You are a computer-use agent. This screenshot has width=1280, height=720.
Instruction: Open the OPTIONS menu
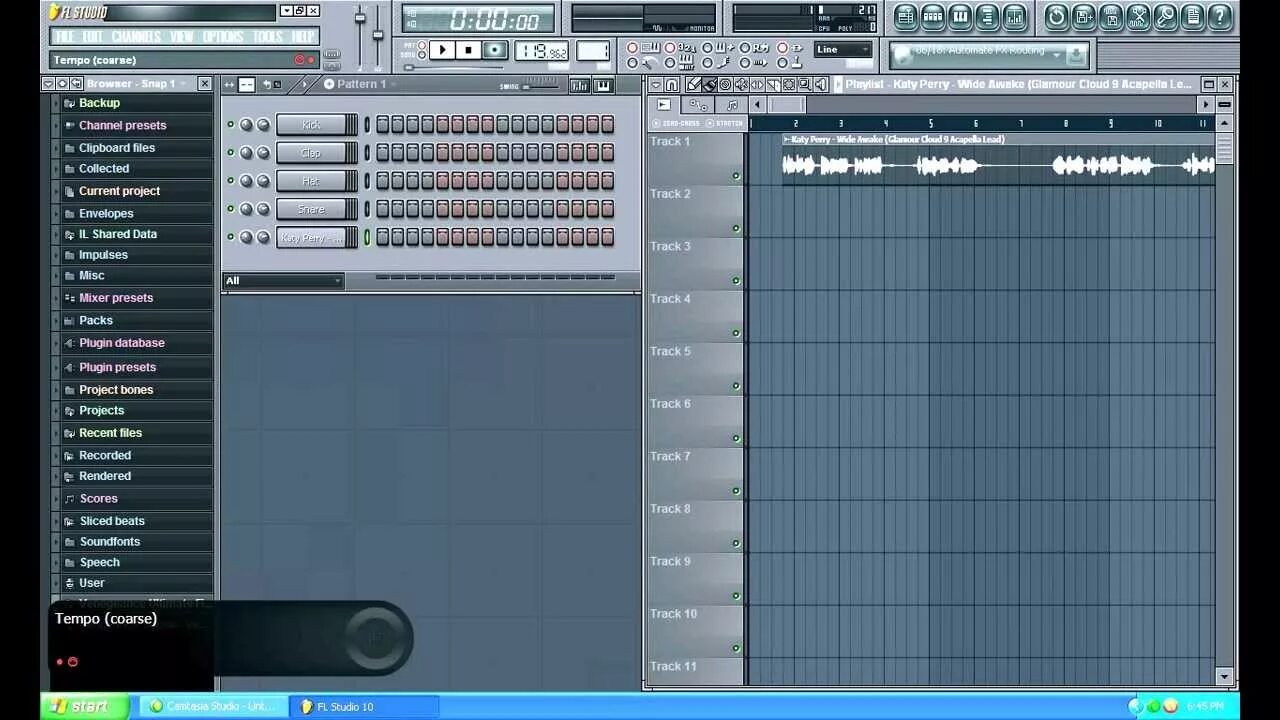[x=223, y=37]
